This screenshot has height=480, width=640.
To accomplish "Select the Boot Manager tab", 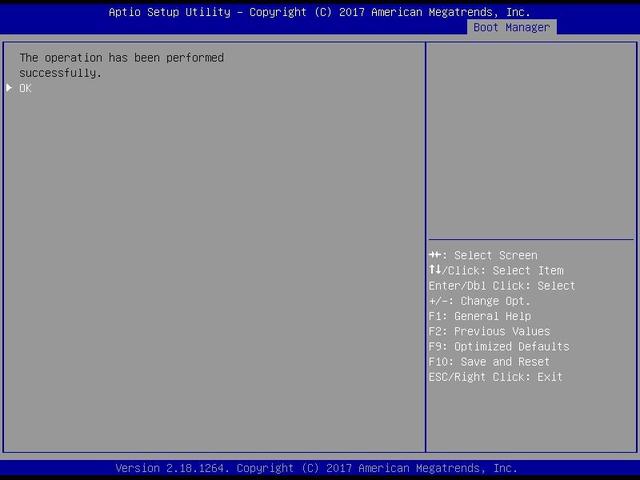I will pyautogui.click(x=511, y=27).
